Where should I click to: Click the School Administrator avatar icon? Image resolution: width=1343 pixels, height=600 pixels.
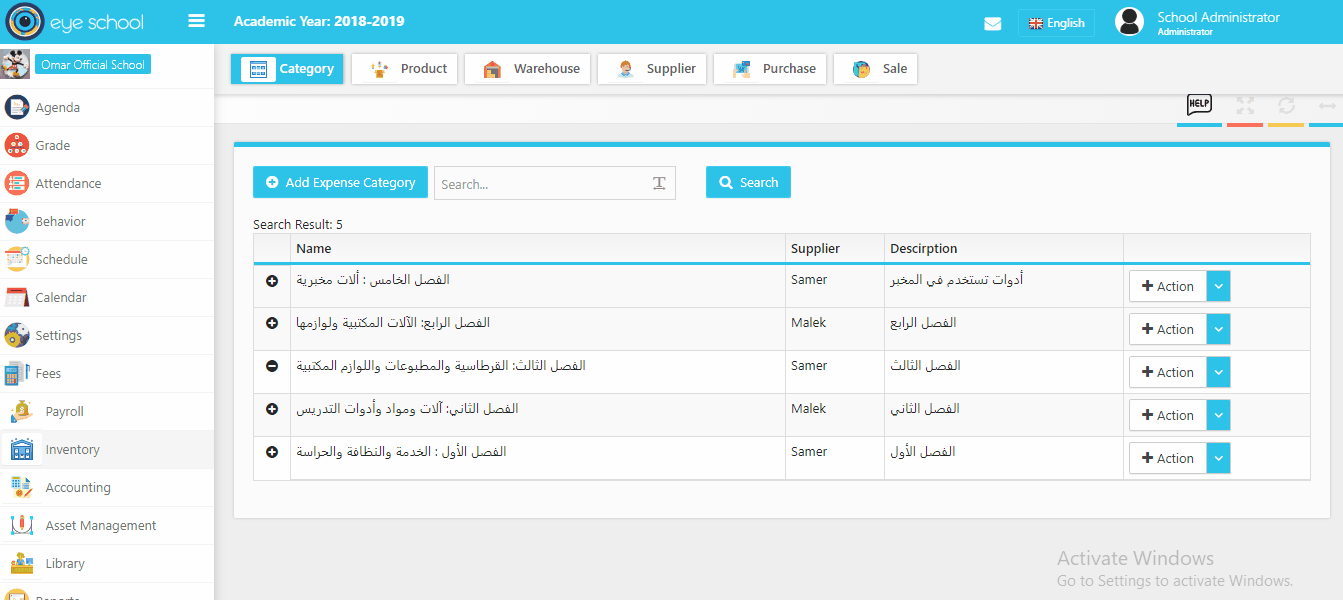tap(1129, 22)
